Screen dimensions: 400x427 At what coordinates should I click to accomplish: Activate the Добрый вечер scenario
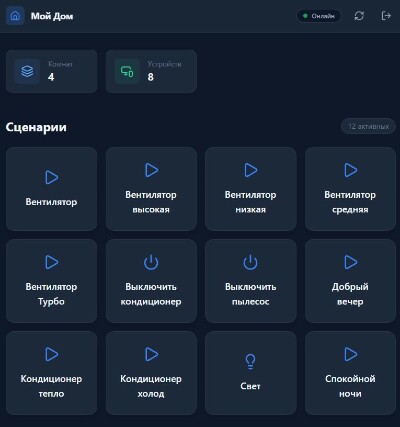[x=350, y=281]
